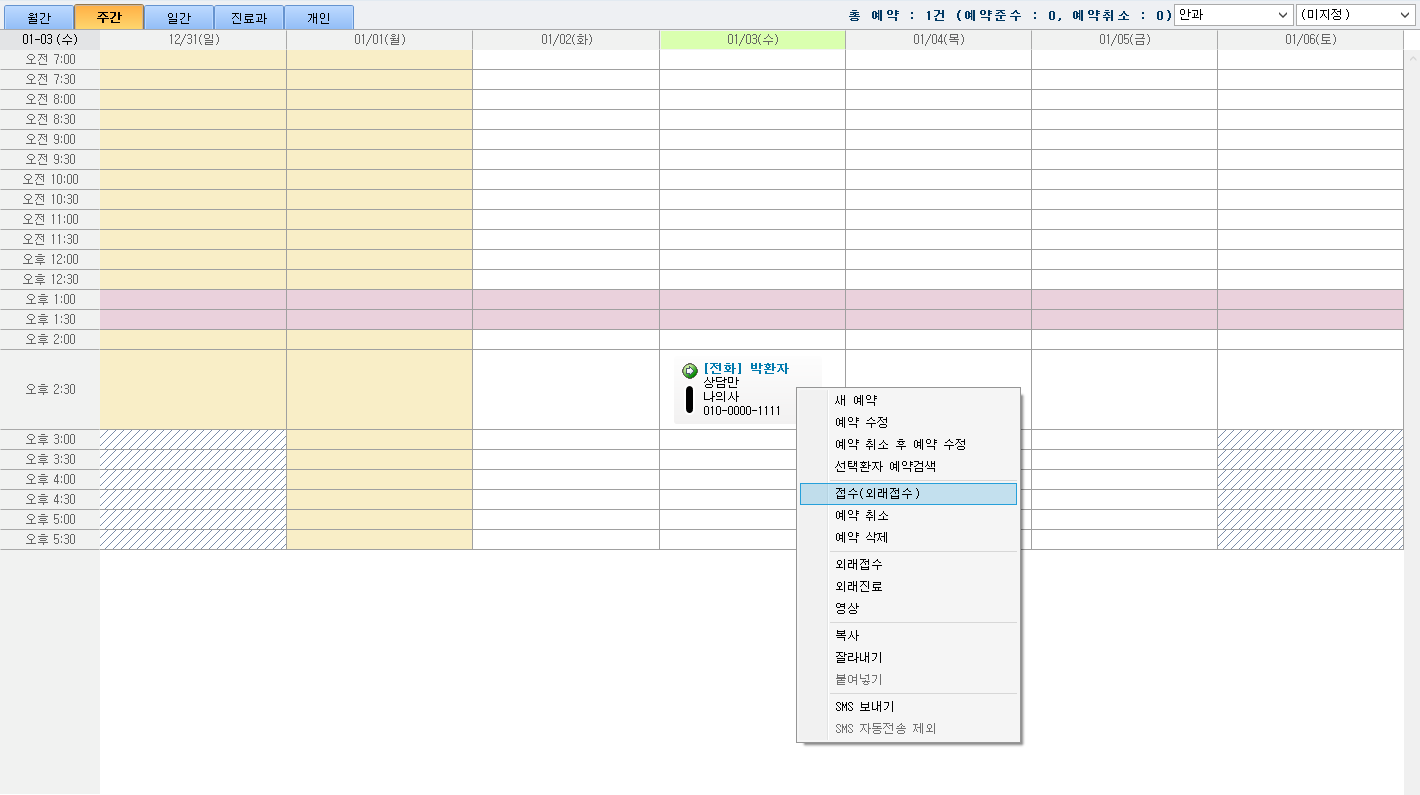The width and height of the screenshot is (1420, 795).
Task: Click the 01/04(목) column header
Action: [x=937, y=40]
